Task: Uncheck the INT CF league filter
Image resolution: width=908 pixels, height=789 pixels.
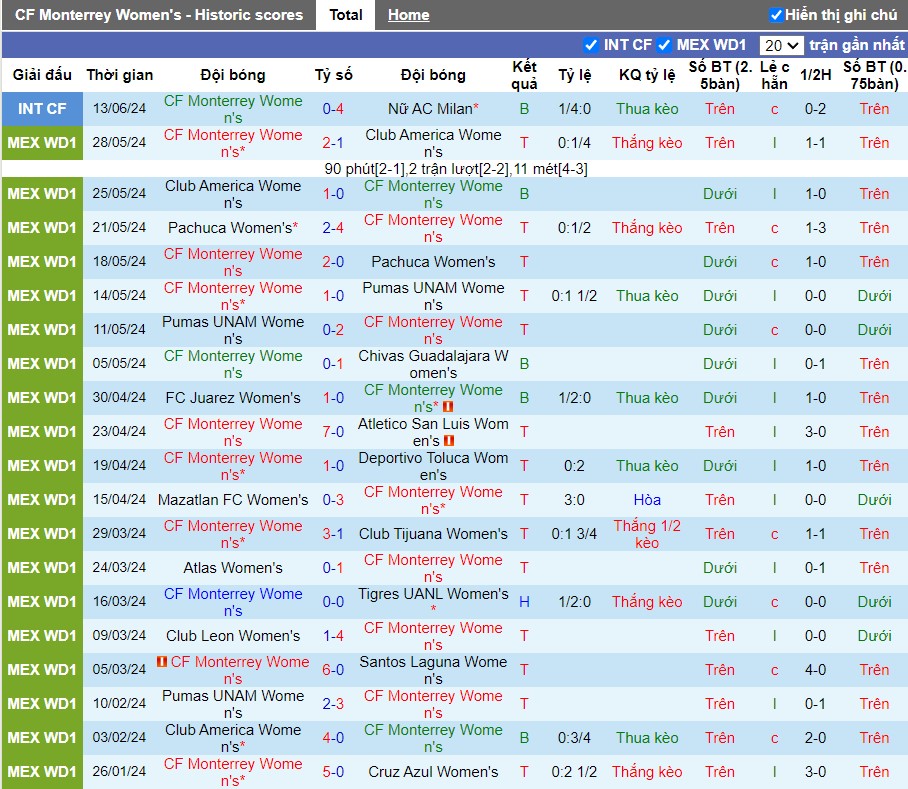Action: tap(591, 45)
